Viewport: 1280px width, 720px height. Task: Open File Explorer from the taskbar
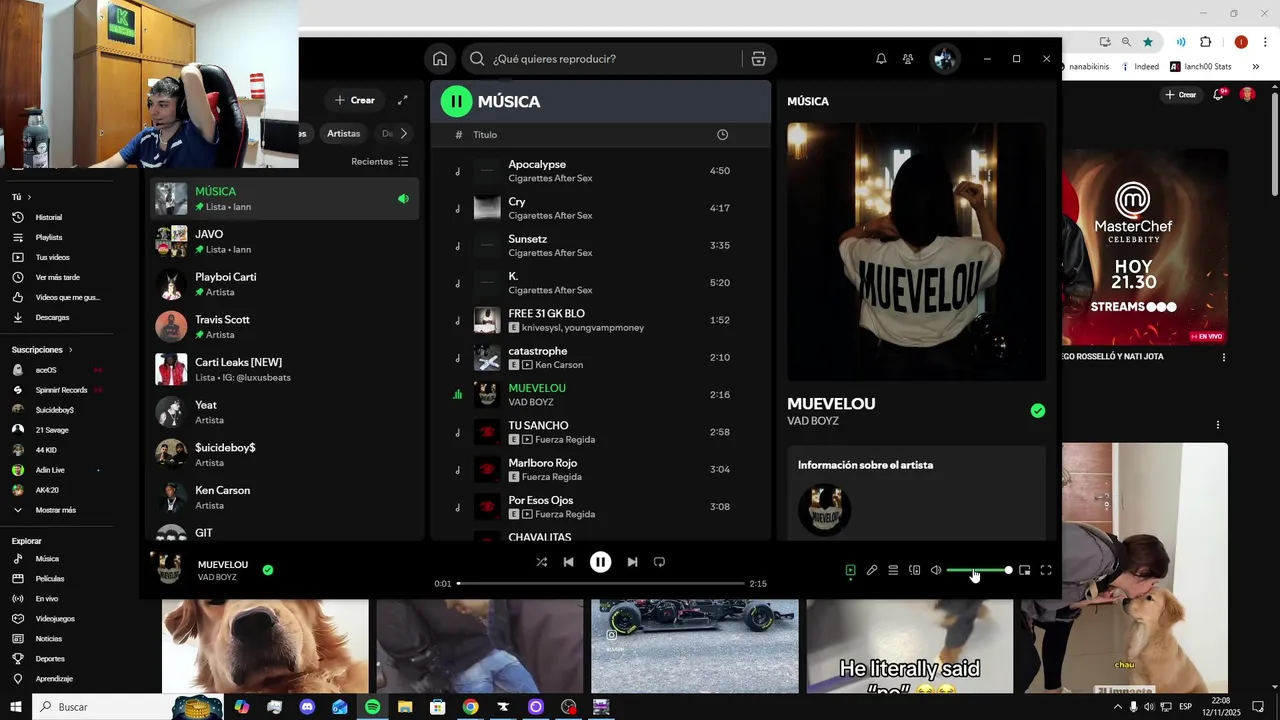405,707
